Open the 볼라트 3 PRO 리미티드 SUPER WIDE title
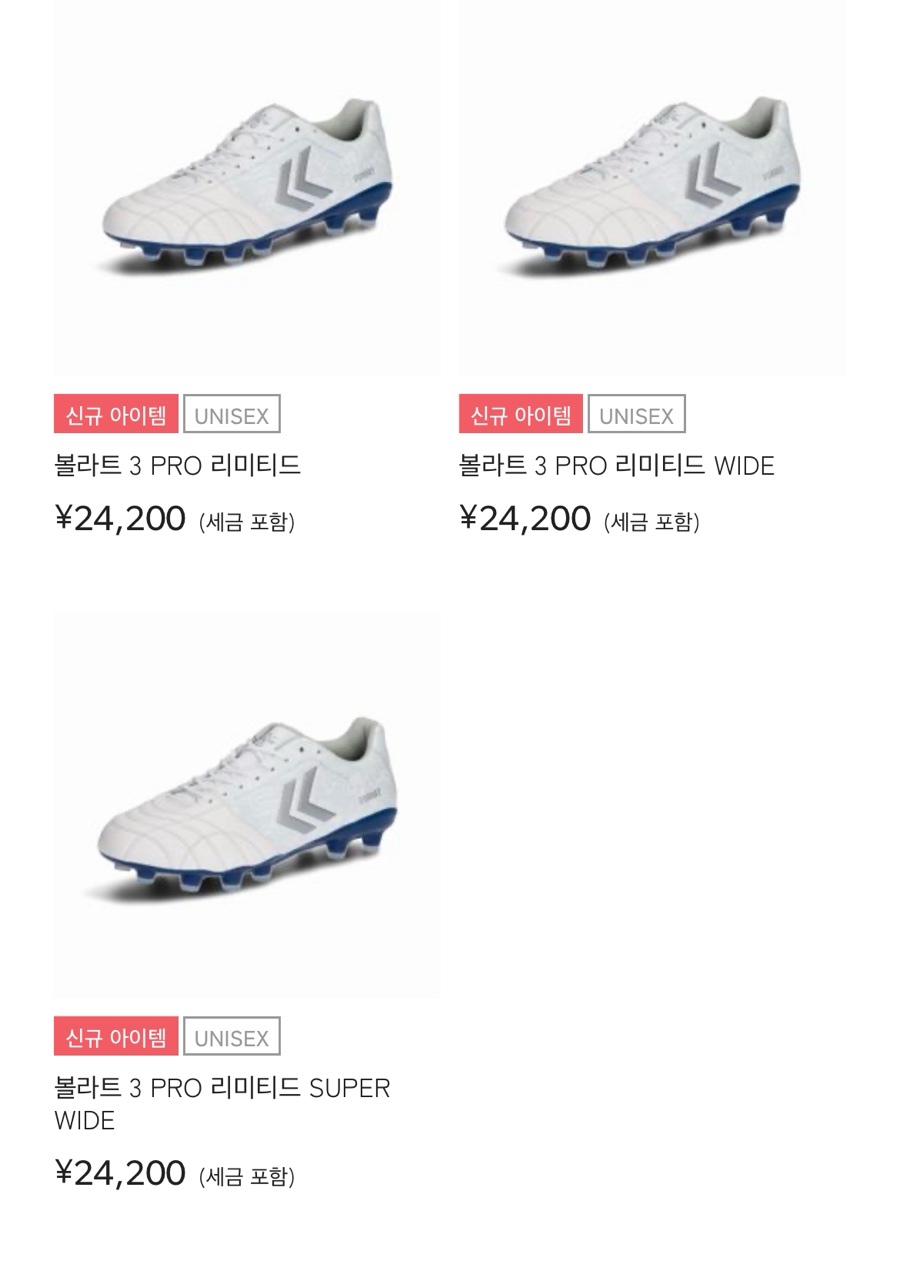 click(x=222, y=1104)
